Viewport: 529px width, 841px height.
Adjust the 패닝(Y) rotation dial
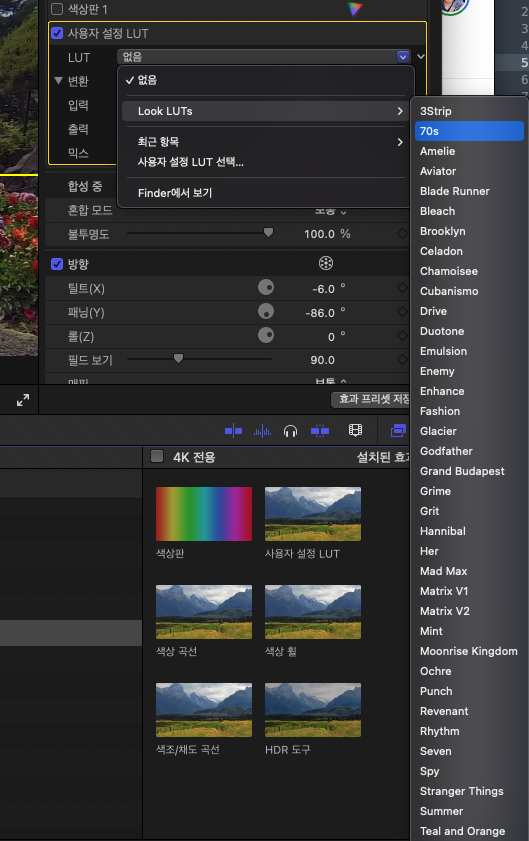266,312
